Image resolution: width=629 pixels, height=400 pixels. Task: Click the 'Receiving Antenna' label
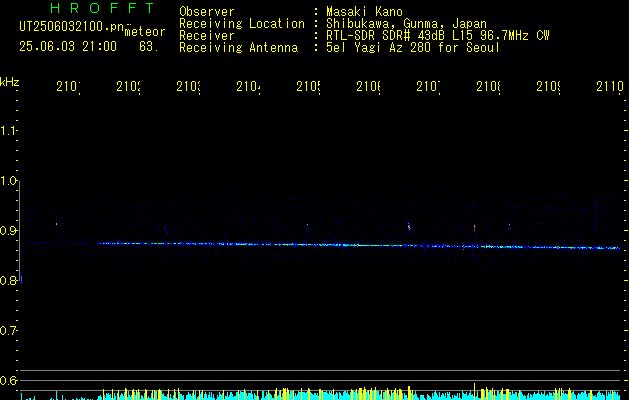238,48
